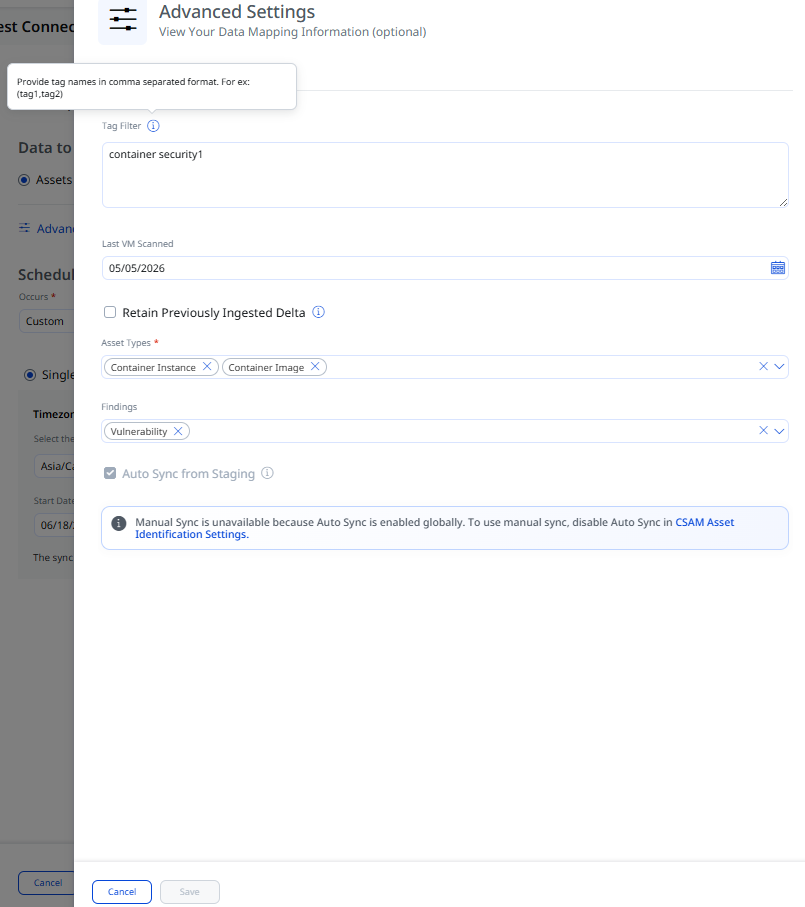Screen dimensions: 805x907
Task: Open the CSAM Asset Identification Settings link
Action: tap(435, 528)
